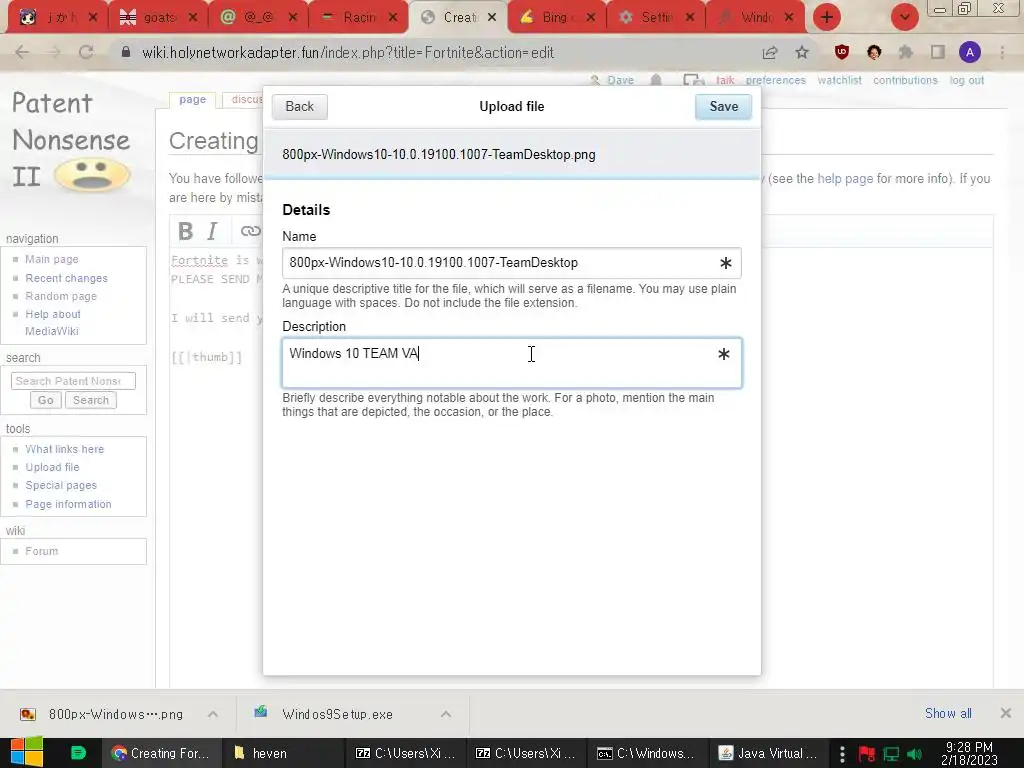Open Special pages link
The width and height of the screenshot is (1024, 768).
click(x=61, y=485)
